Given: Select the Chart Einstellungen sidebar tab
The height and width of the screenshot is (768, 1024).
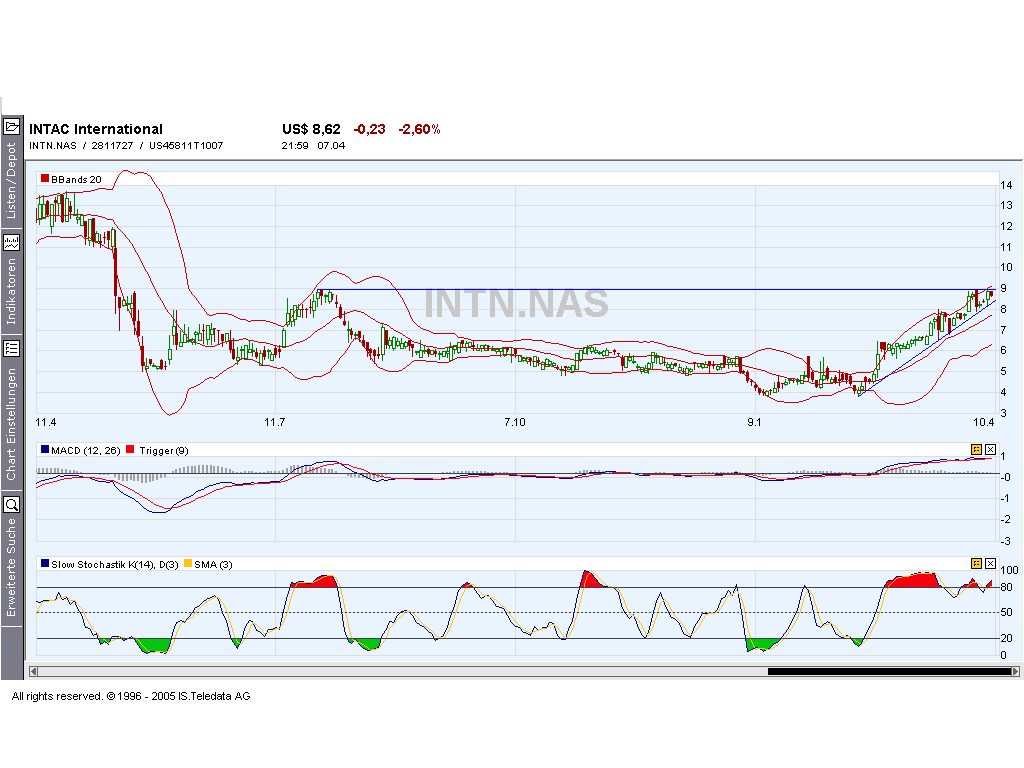Looking at the screenshot, I should (11, 424).
